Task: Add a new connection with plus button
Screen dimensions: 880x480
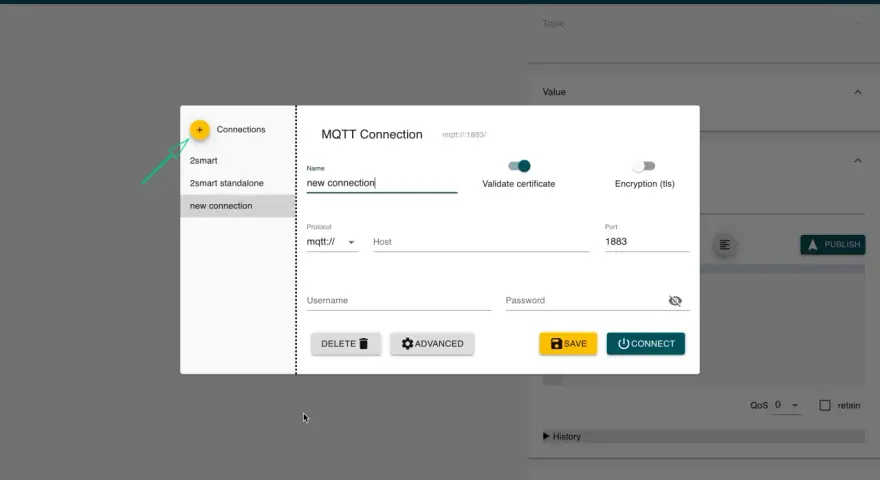Action: pos(199,130)
